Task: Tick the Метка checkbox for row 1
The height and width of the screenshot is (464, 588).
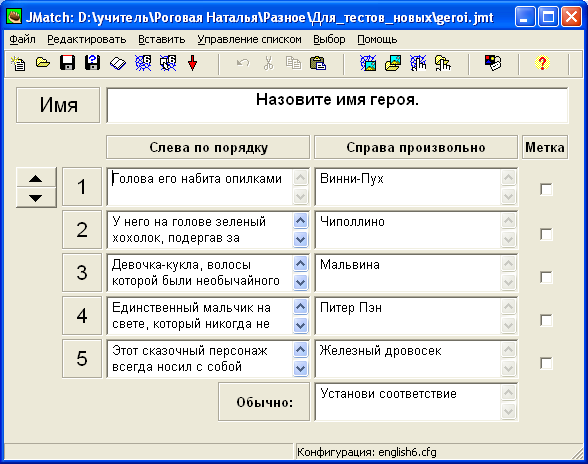Action: pyautogui.click(x=546, y=189)
